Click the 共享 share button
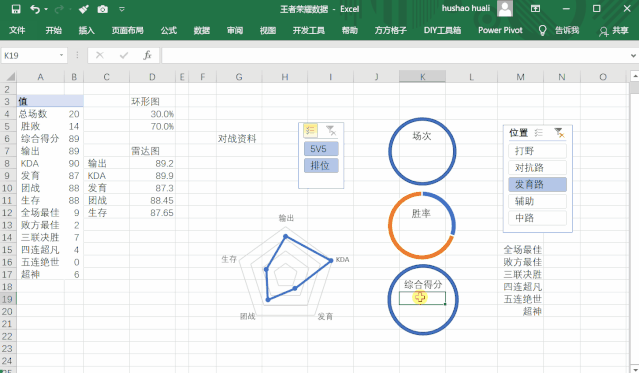The image size is (639, 373). [614, 31]
